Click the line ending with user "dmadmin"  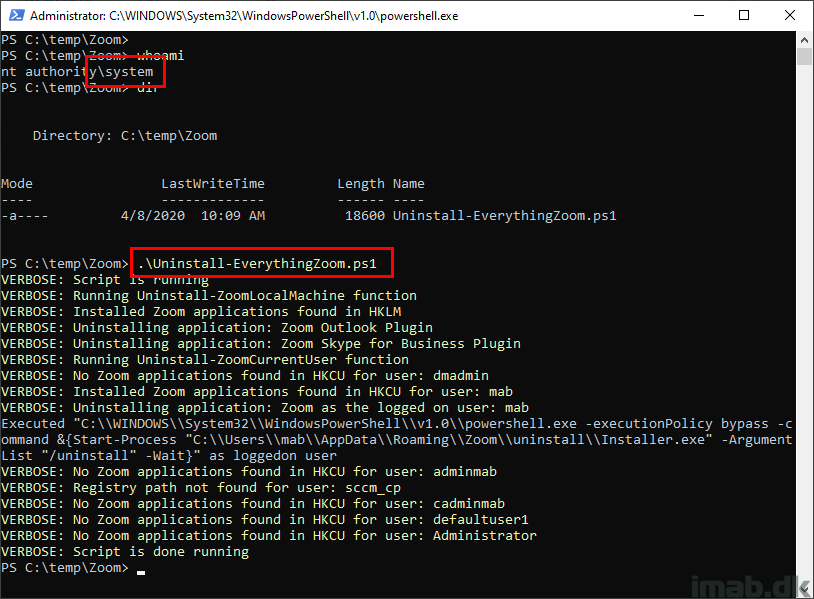coord(245,376)
